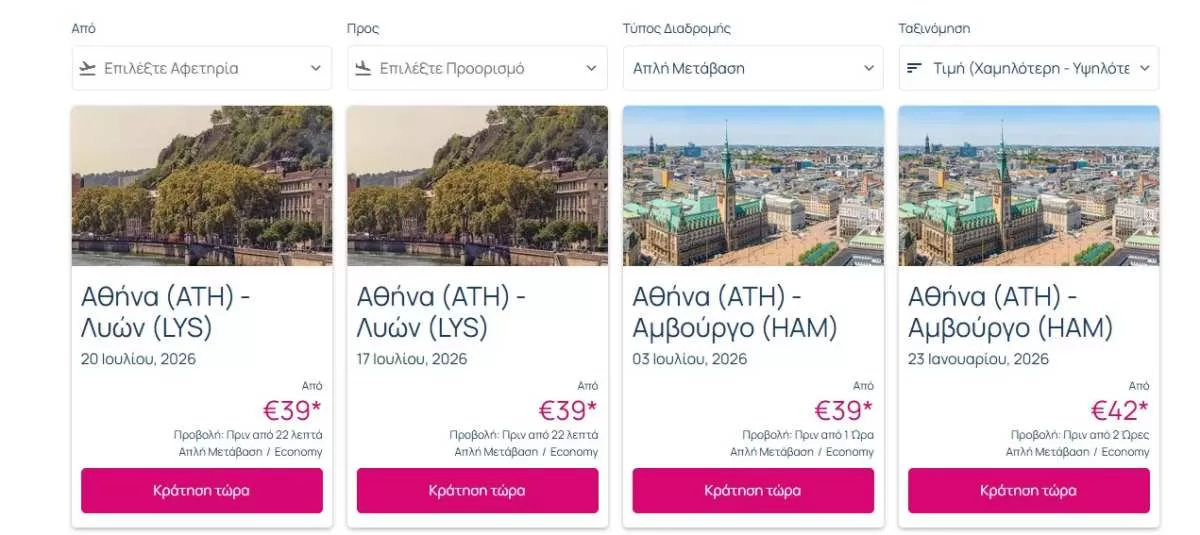Viewport: 1200px width, 535px height.
Task: Click the Αθήνα–Αμβούργο title dated 03 Ιουλίου
Action: (x=735, y=312)
